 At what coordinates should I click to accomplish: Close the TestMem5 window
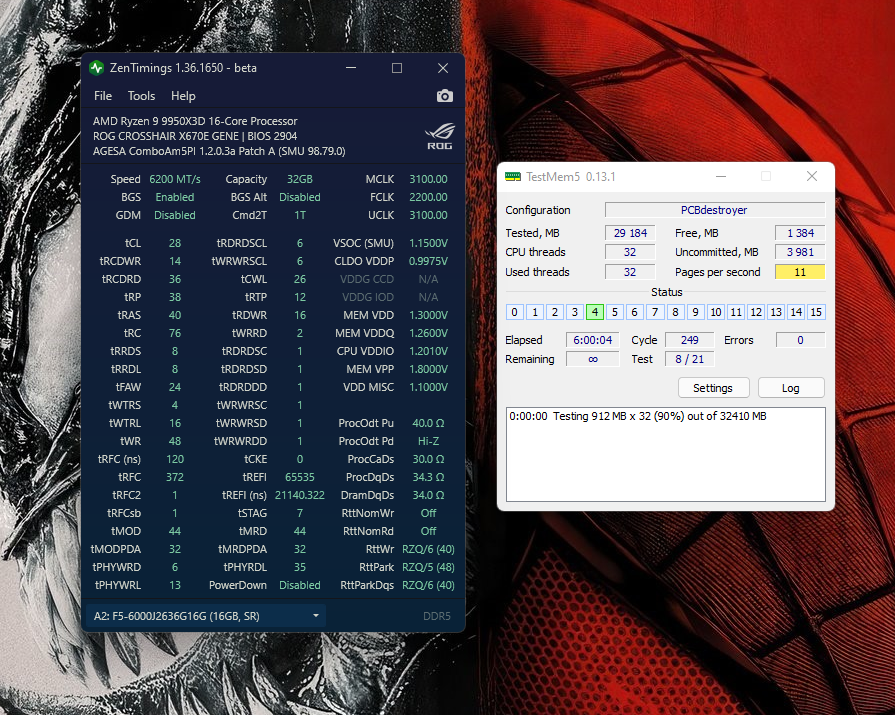[x=811, y=176]
